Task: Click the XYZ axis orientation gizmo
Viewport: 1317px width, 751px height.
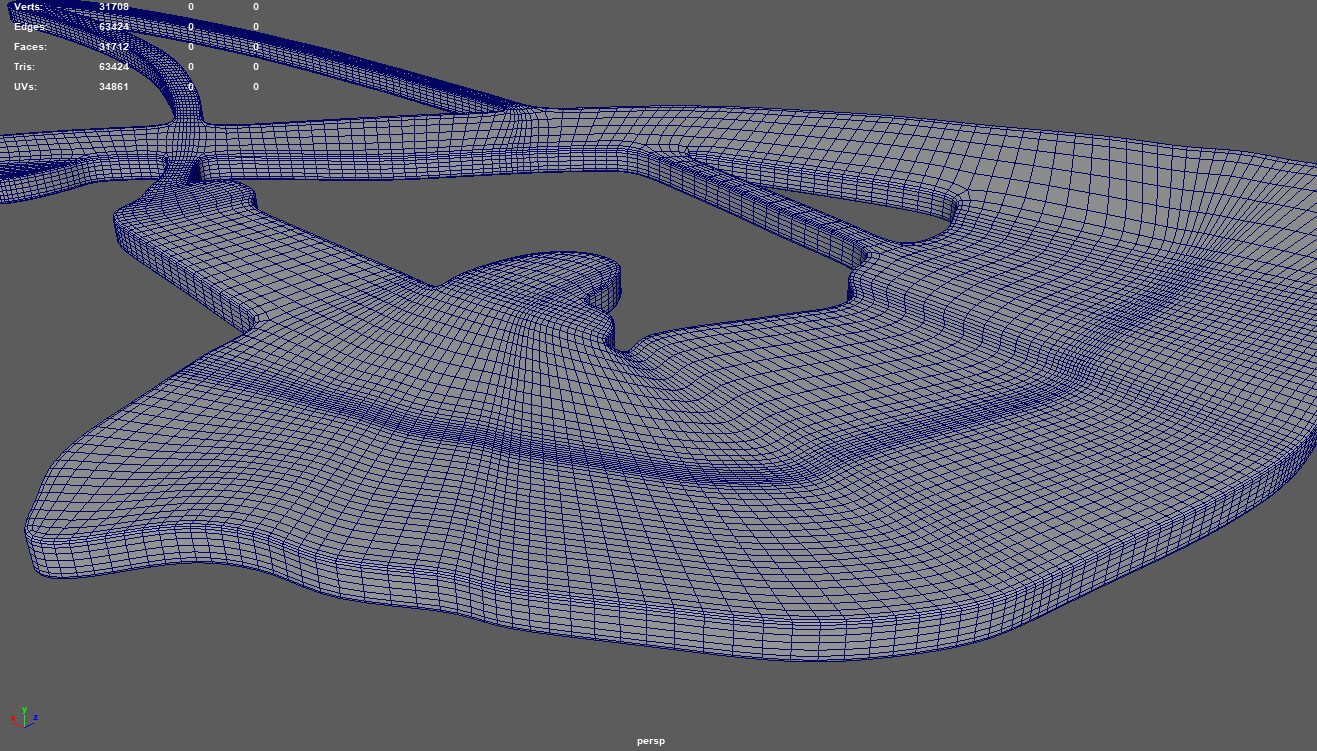Action: tap(23, 716)
